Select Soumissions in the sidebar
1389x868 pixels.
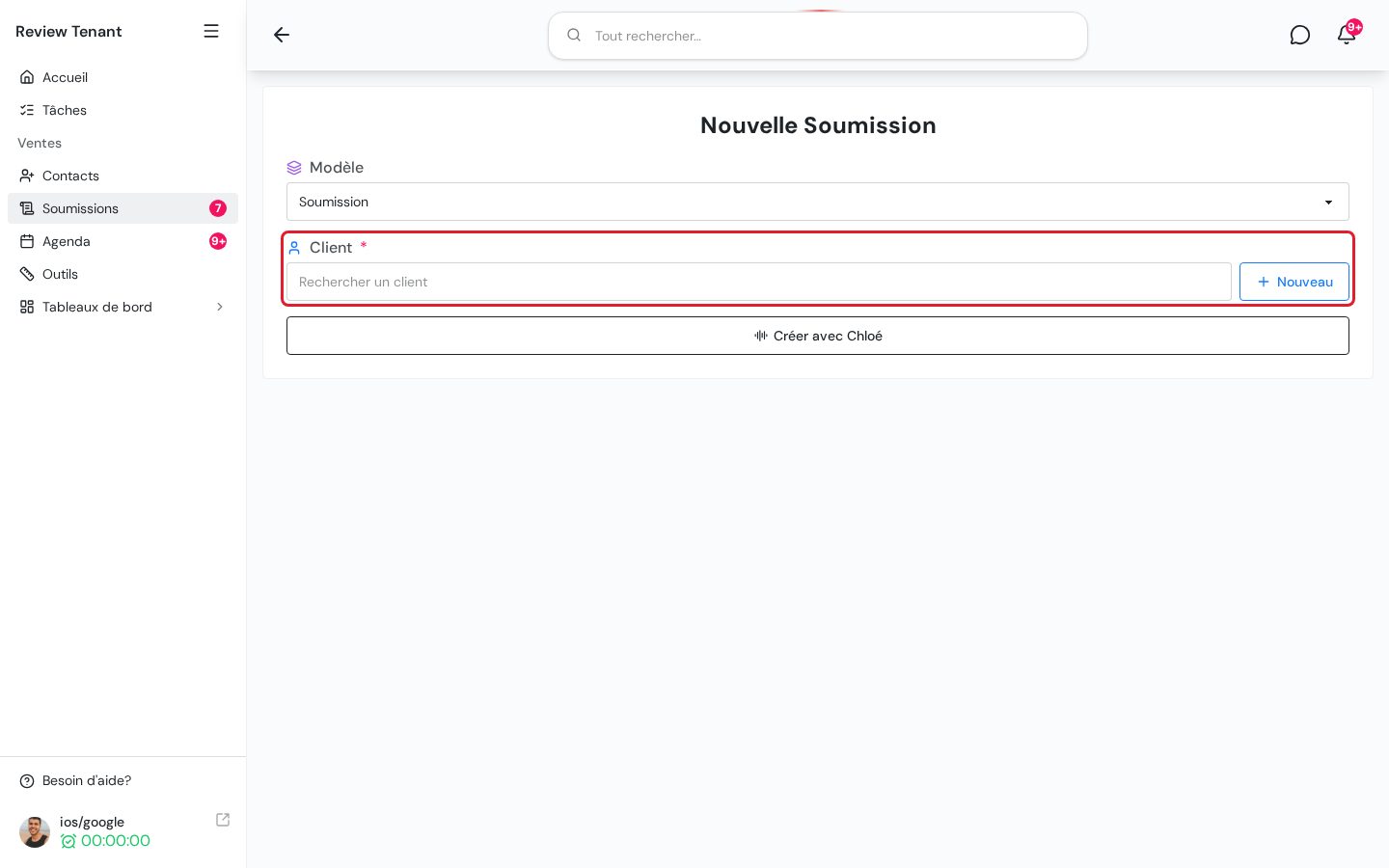tap(123, 208)
